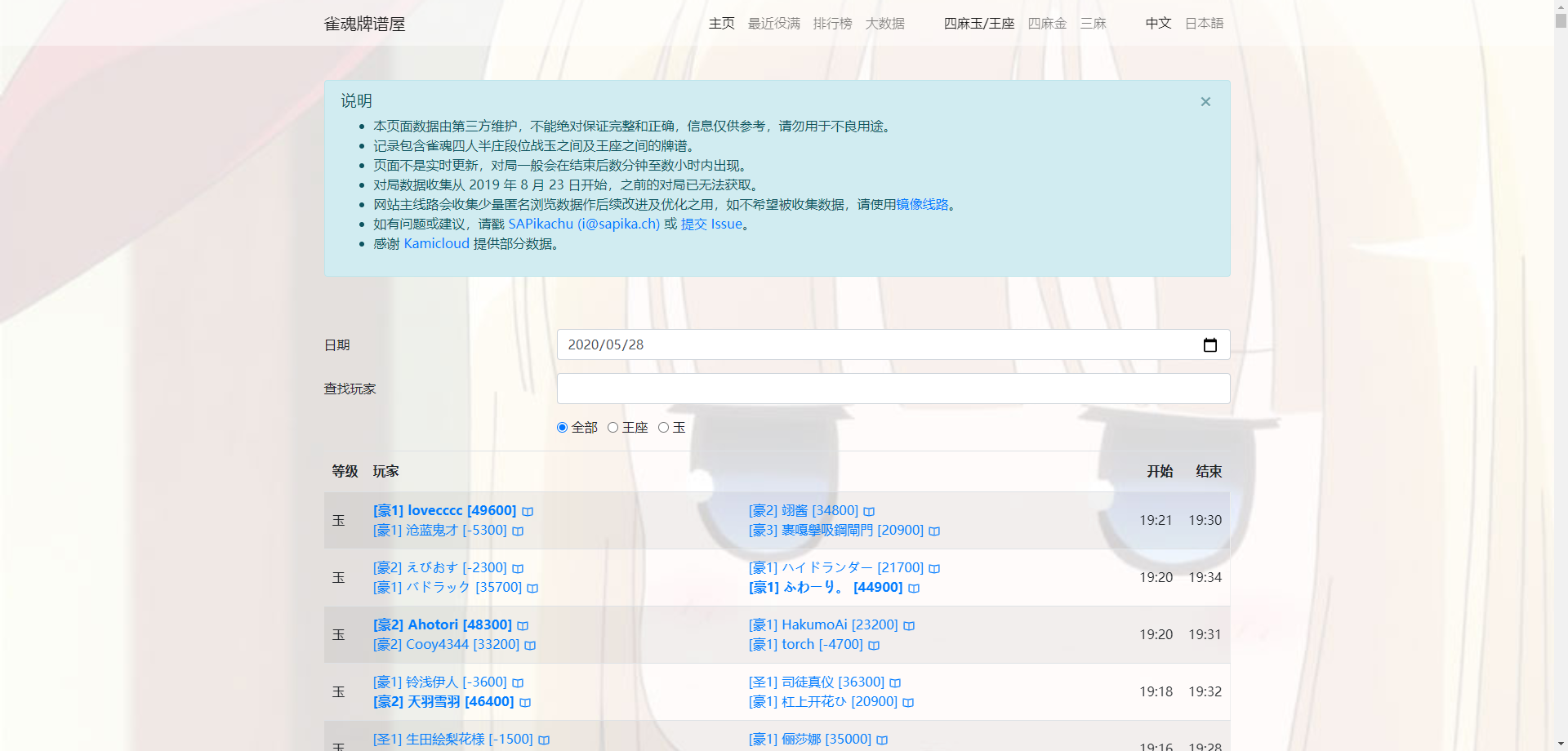Image resolution: width=1568 pixels, height=751 pixels.
Task: Open replay icon next to HakumoAi [23200]
Action: tap(909, 626)
